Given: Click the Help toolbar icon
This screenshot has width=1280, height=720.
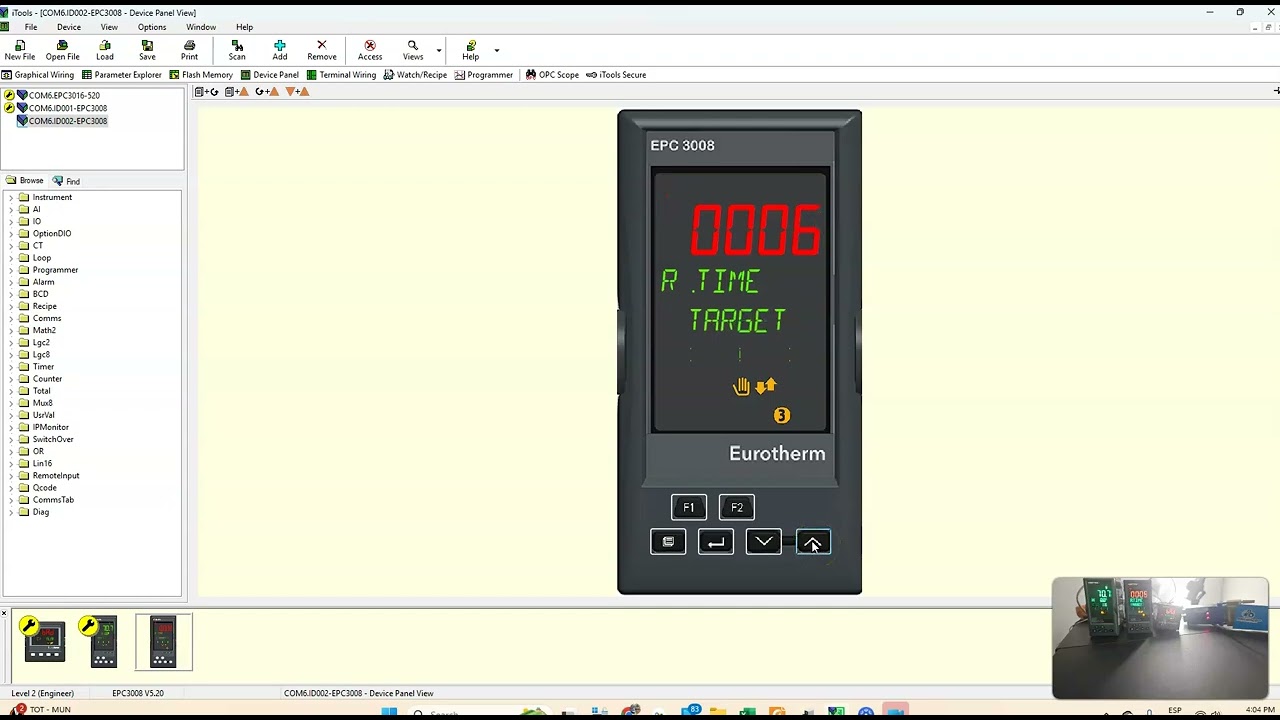Looking at the screenshot, I should pyautogui.click(x=470, y=50).
